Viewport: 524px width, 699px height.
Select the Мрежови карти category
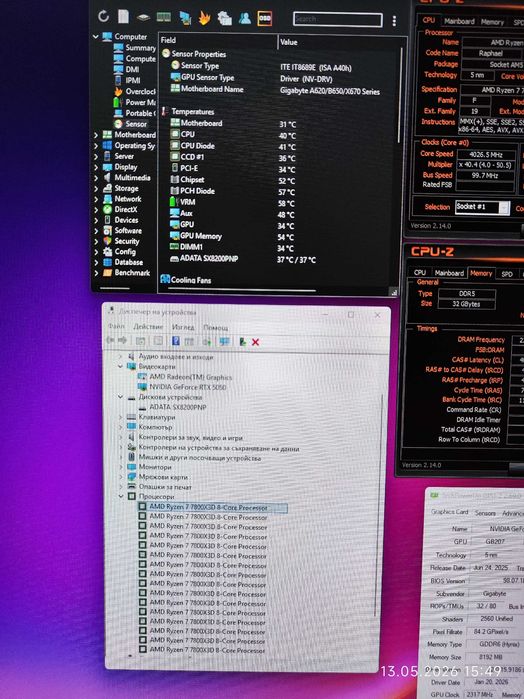tap(158, 477)
